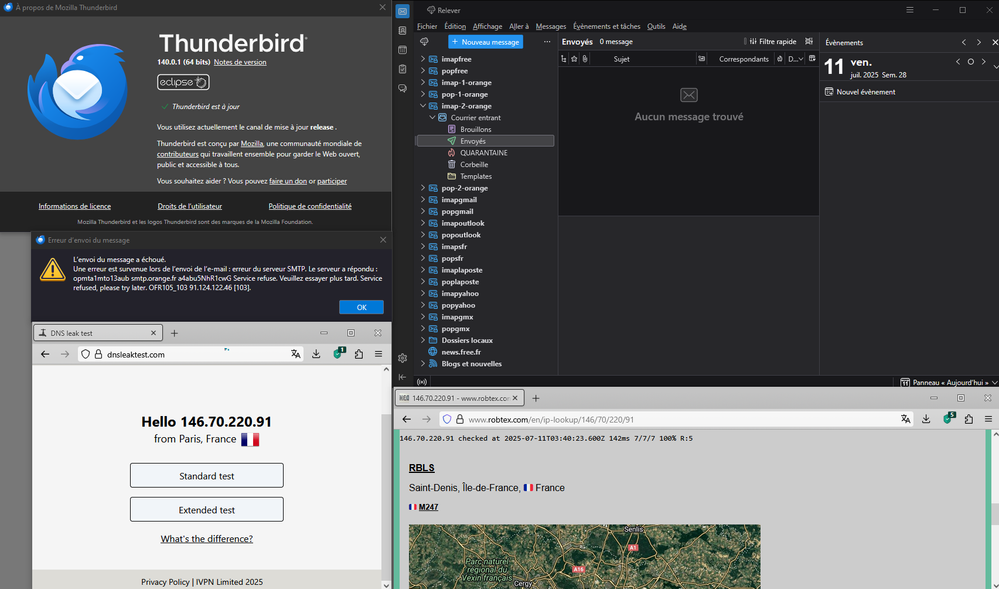This screenshot has width=999, height=589.
Task: Collapse the spaces toolbar
Action: [x=402, y=377]
